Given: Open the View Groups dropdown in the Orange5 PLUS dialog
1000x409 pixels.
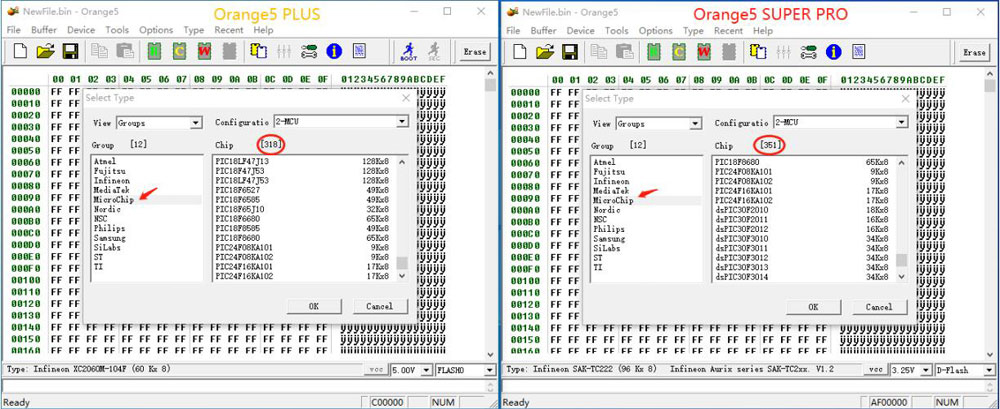Looking at the screenshot, I should coord(196,123).
